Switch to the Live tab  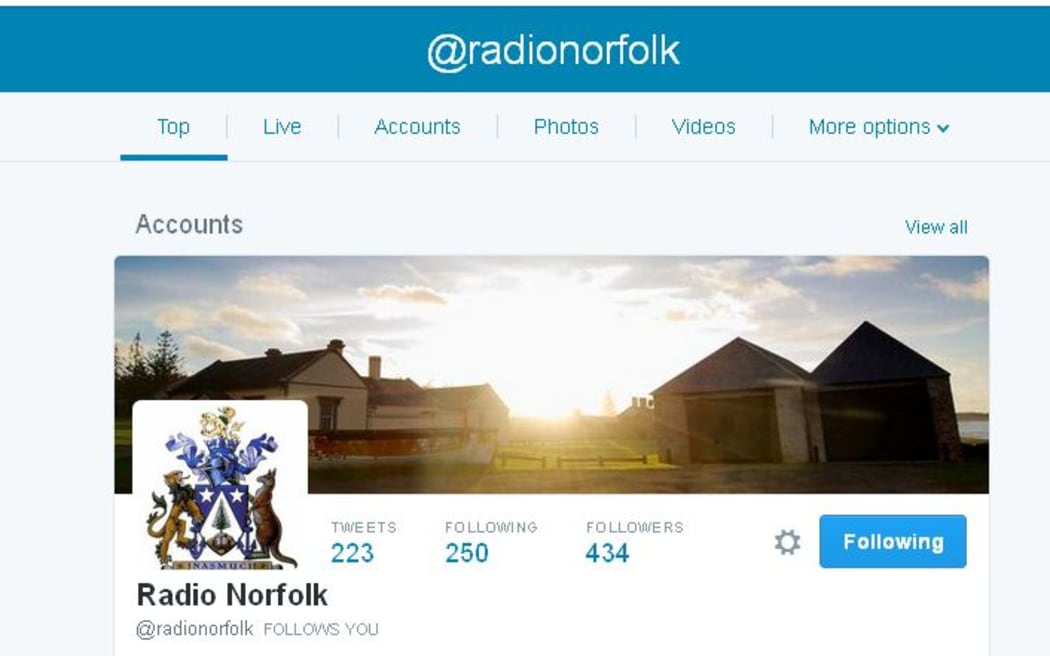[x=282, y=127]
